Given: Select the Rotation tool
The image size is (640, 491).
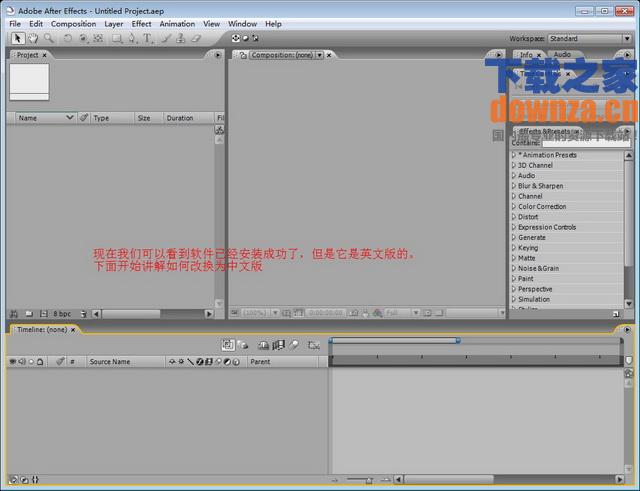Looking at the screenshot, I should [68, 38].
